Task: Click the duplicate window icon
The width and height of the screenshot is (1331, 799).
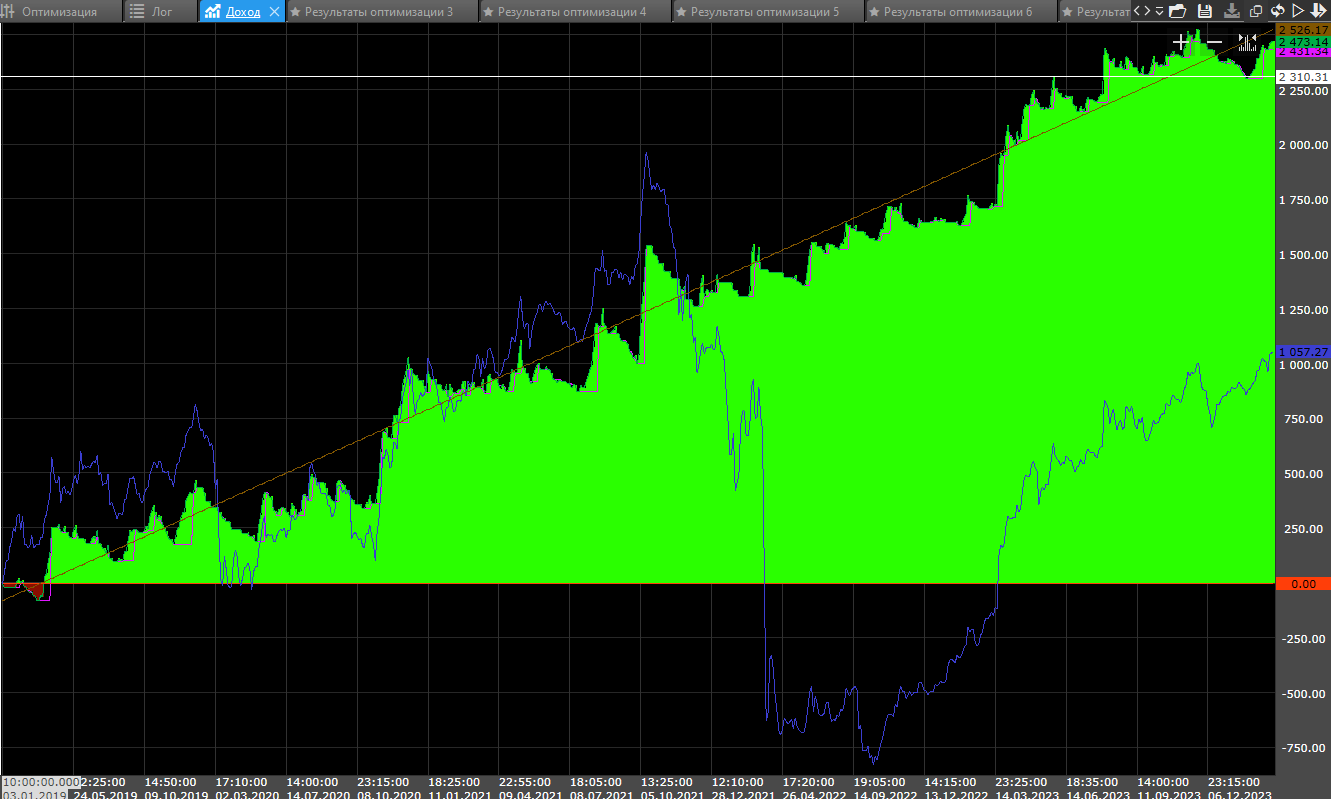Action: (1256, 12)
